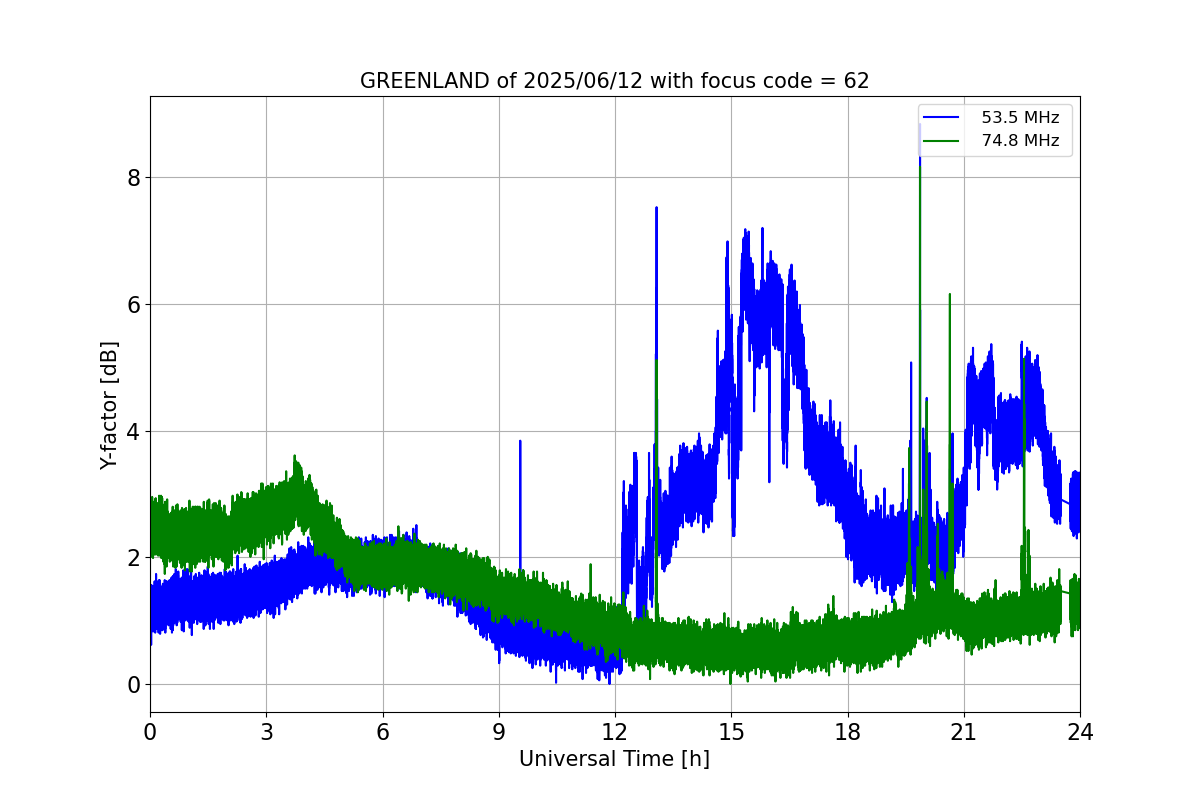This screenshot has height=800, width=1200.
Task: Click y-axis tick label 8
Action: pyautogui.click(x=133, y=178)
